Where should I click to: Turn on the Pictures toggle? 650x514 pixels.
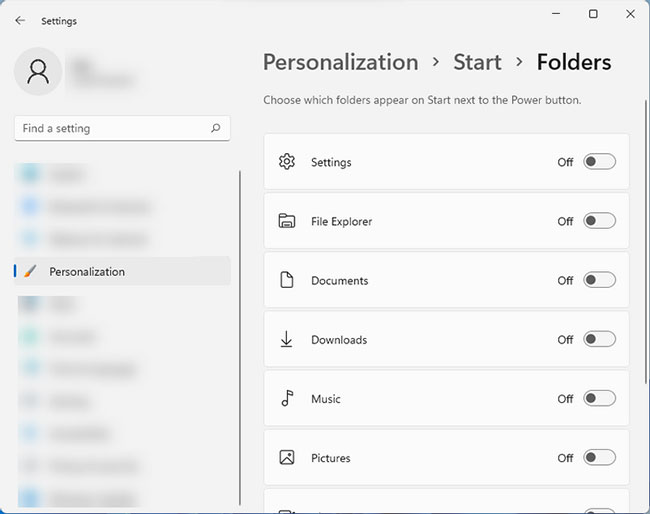coord(599,457)
